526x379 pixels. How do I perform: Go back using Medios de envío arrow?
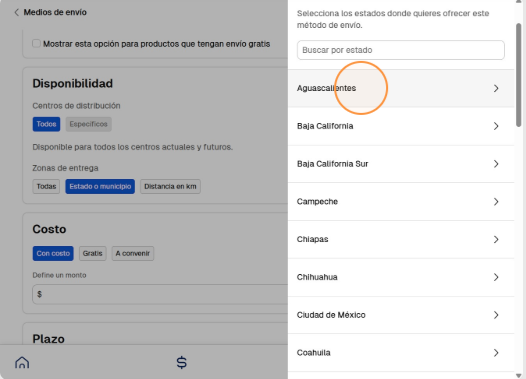(x=16, y=12)
